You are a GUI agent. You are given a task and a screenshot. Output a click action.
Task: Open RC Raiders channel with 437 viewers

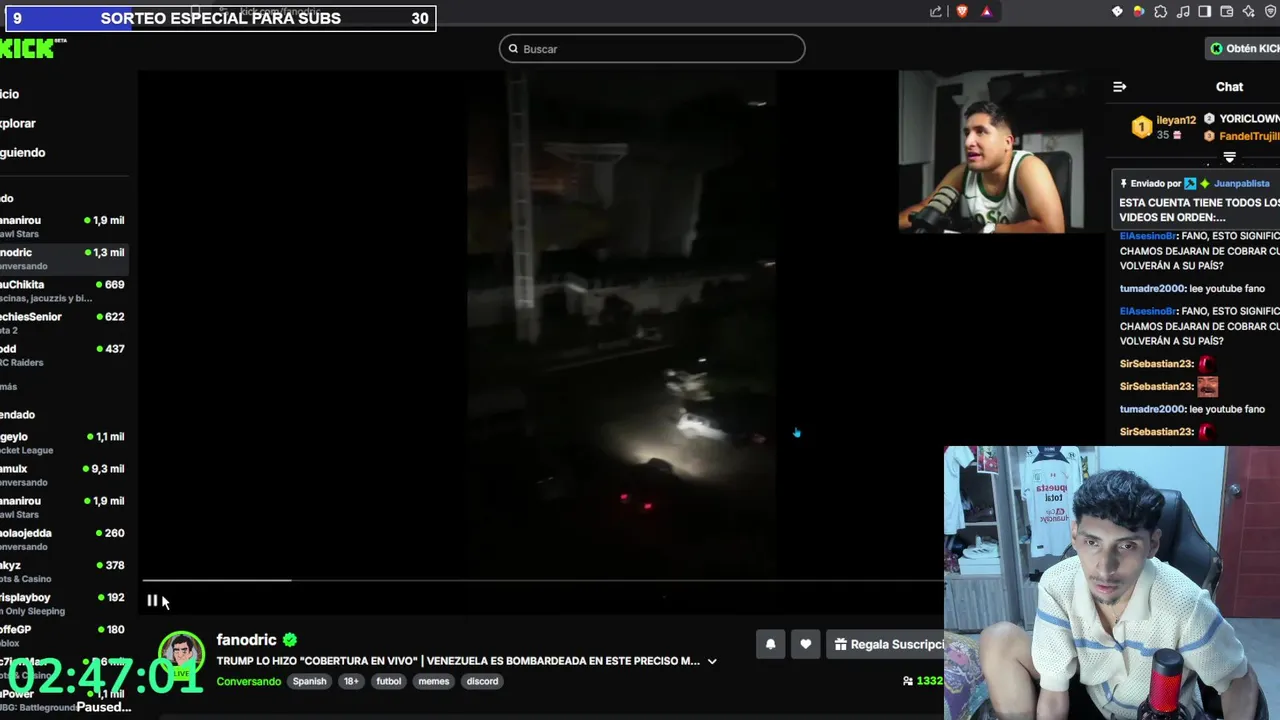(x=64, y=354)
